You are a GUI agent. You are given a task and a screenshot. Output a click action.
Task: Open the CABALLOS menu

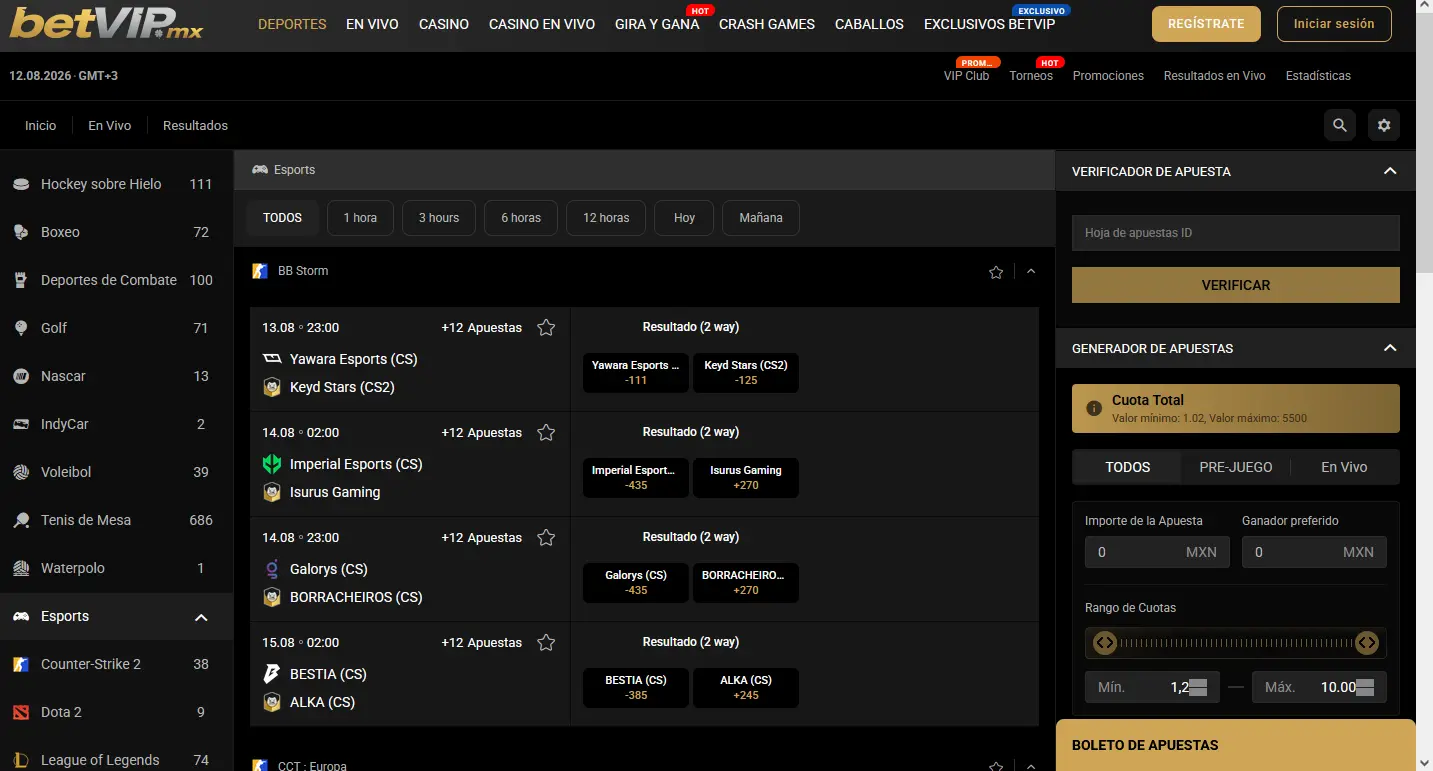tap(869, 24)
